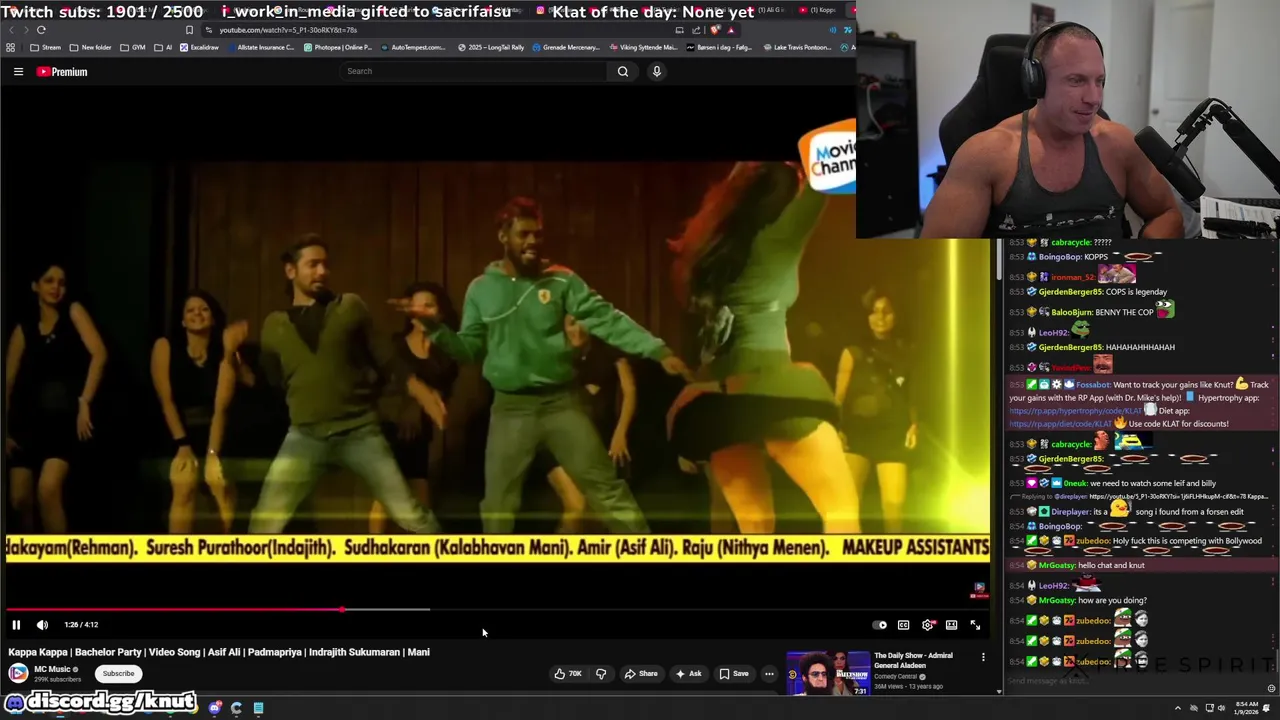Click the bookmark icon beside the URL
1280x720 pixels.
click(189, 30)
